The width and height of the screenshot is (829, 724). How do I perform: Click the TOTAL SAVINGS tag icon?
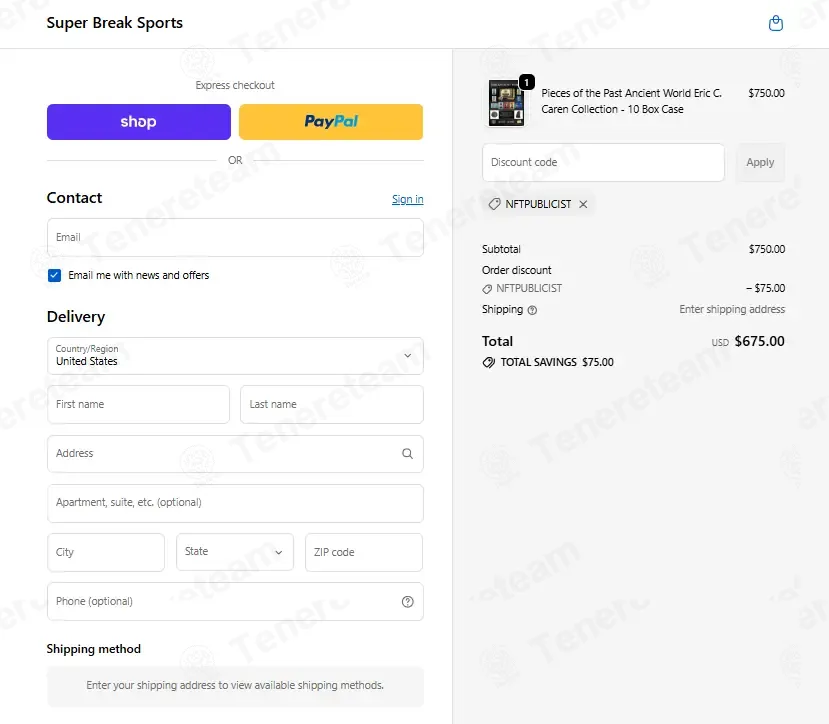pyautogui.click(x=489, y=363)
